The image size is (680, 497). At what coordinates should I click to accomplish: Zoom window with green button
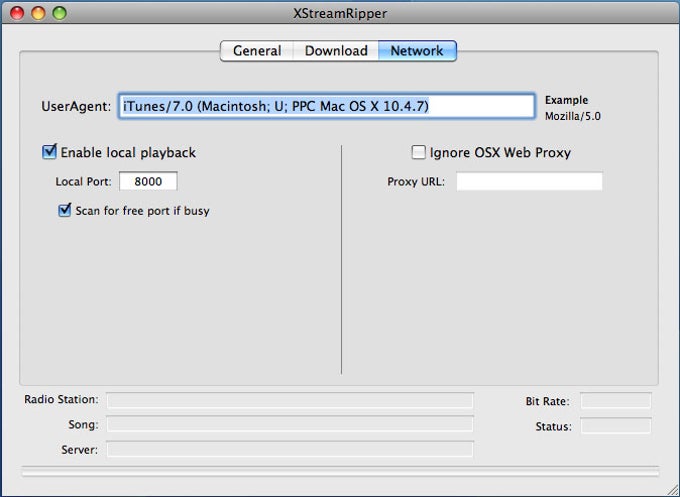pos(59,13)
